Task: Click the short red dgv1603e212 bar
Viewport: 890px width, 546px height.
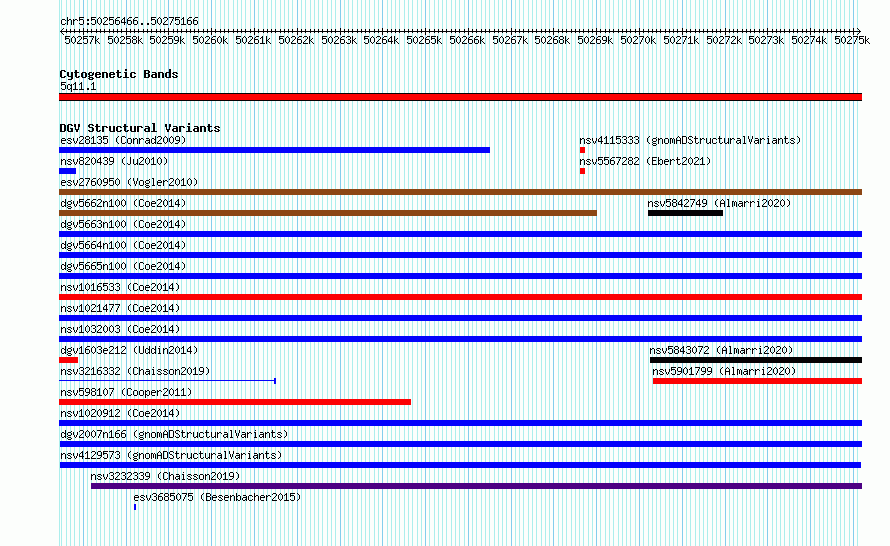Action: (x=68, y=360)
